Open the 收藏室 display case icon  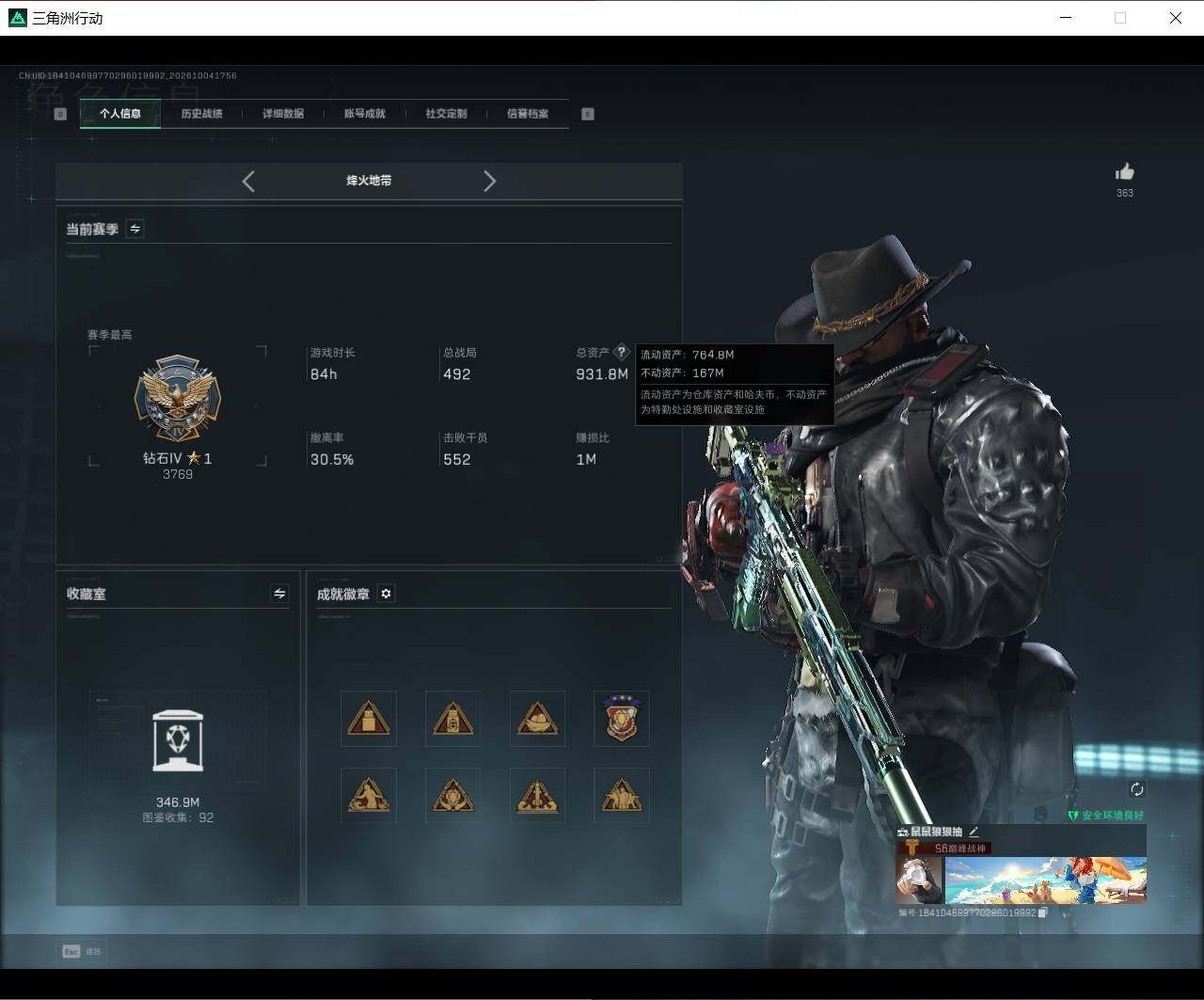(x=178, y=740)
